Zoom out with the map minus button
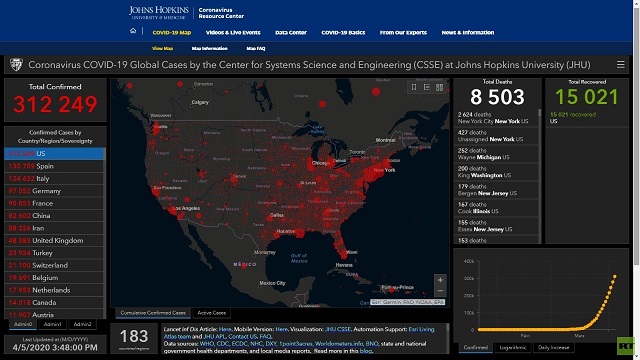The image size is (640, 360). (x=440, y=291)
